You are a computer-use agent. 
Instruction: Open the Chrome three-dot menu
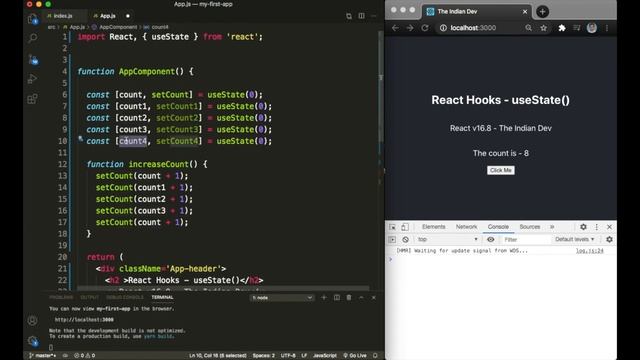pyautogui.click(x=607, y=28)
